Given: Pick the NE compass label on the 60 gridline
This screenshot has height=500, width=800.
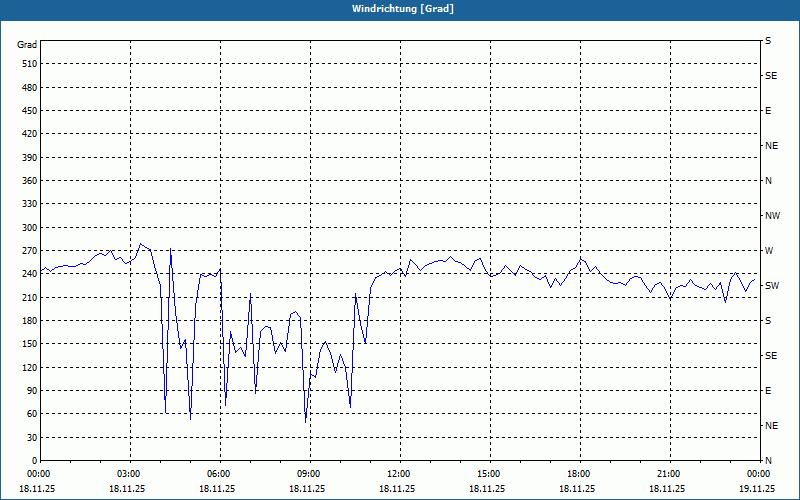Looking at the screenshot, I should [x=771, y=426].
